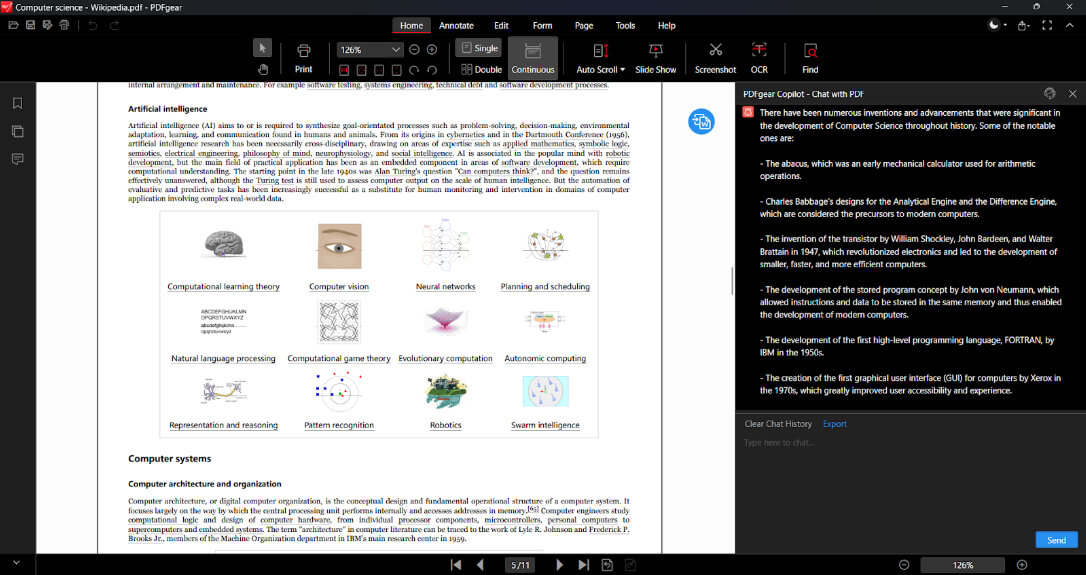Image resolution: width=1086 pixels, height=575 pixels.
Task: Expand the bottom-left sidebar chevron
Action: (17, 563)
